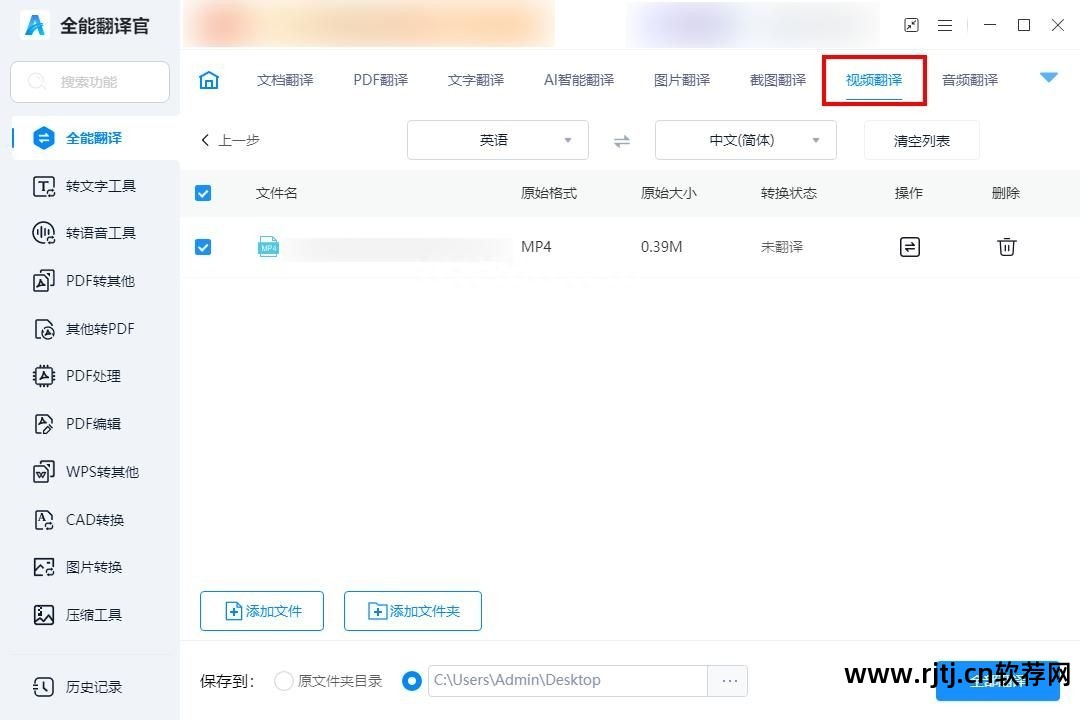Open the 中文(简体) target language dropdown
The image size is (1080, 720).
[x=745, y=140]
